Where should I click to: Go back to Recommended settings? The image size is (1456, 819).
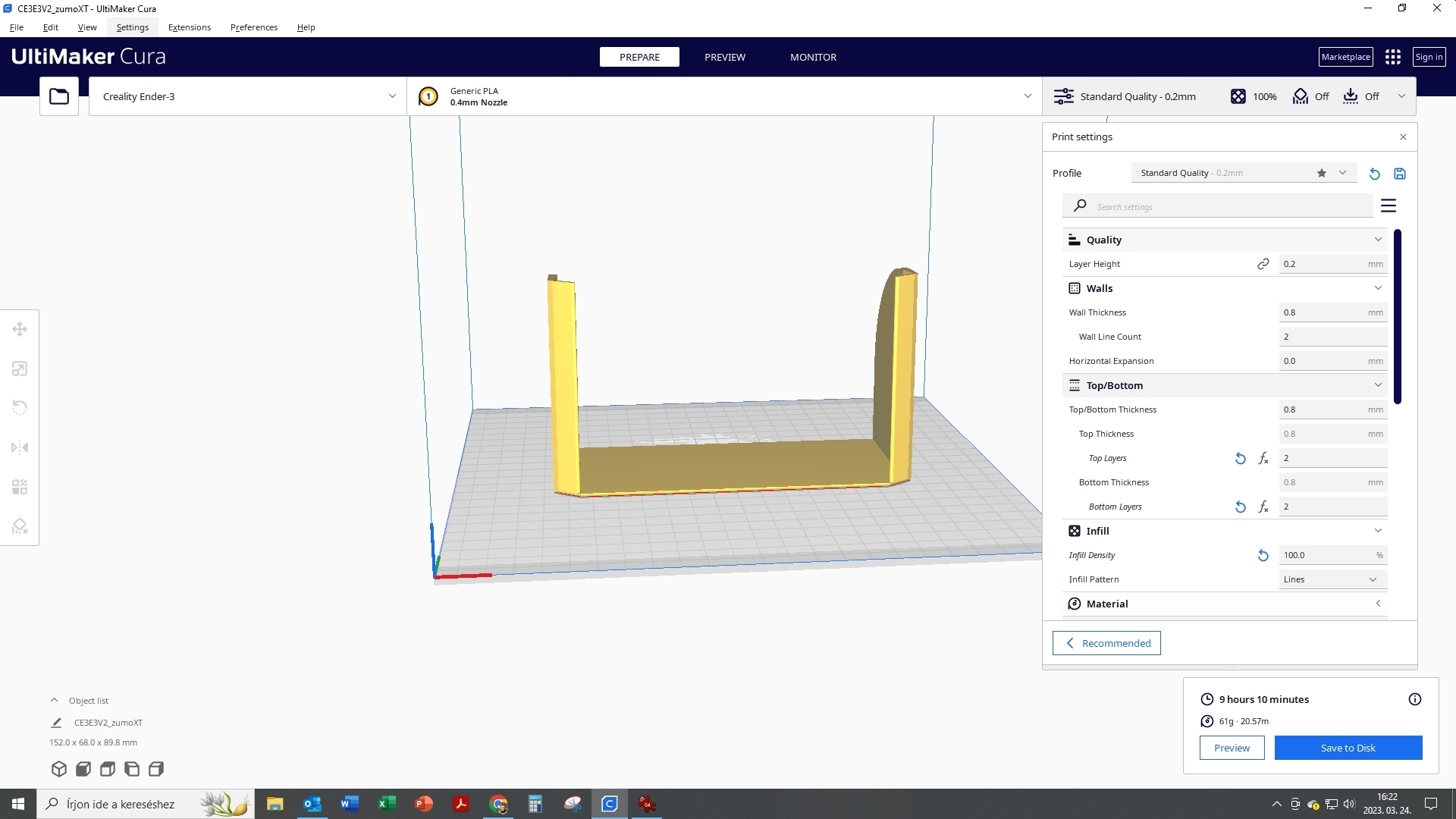click(1106, 643)
